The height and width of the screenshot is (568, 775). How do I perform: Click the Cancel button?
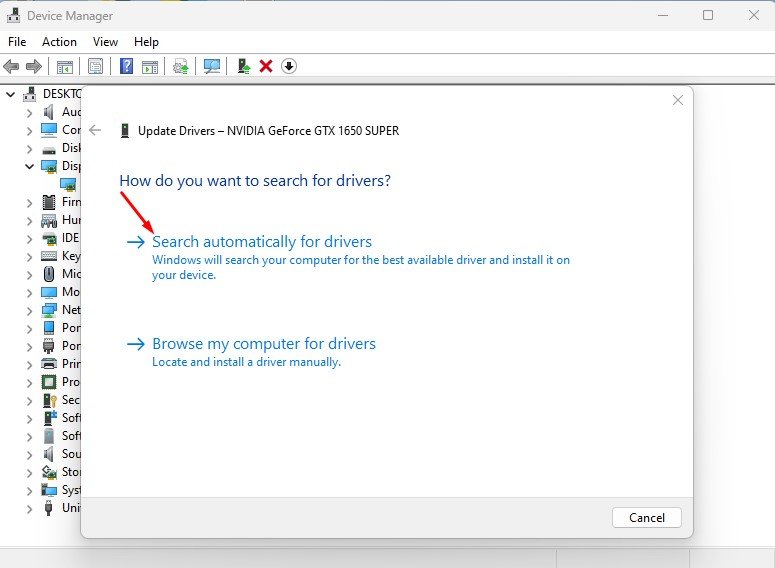(646, 518)
